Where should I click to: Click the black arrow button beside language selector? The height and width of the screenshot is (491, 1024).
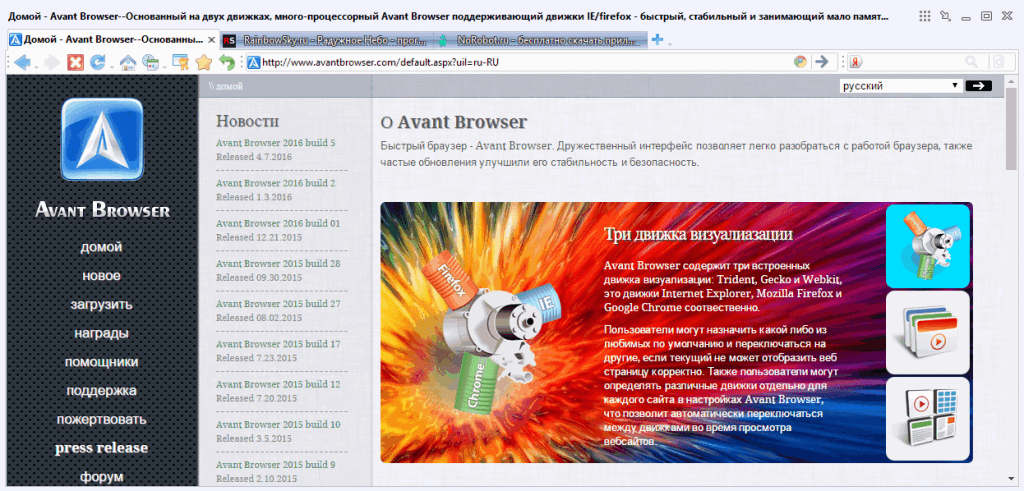tap(979, 86)
